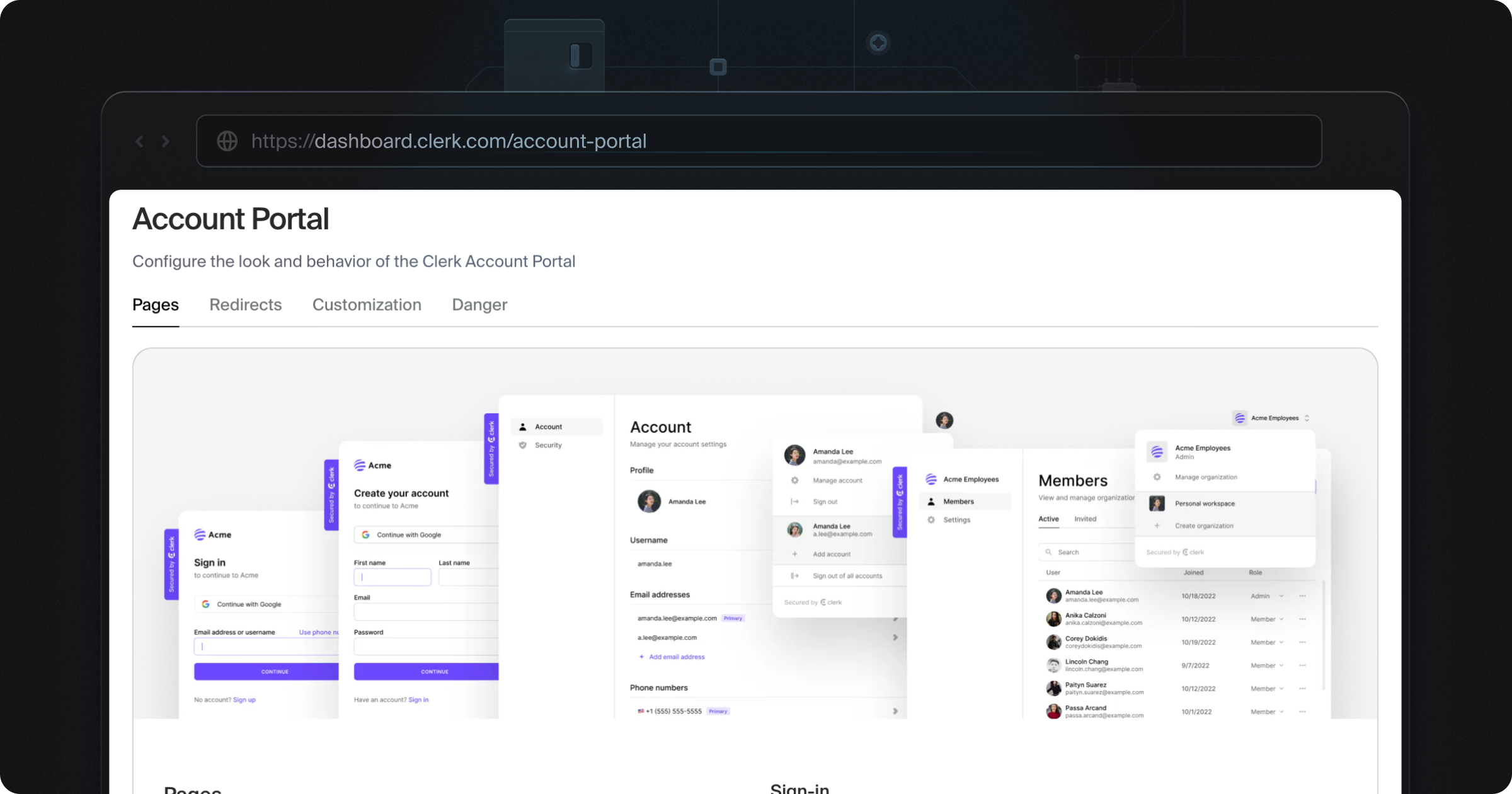Open Member role dropdown for Passa Arcand
The height and width of the screenshot is (794, 1512).
pyautogui.click(x=1267, y=712)
